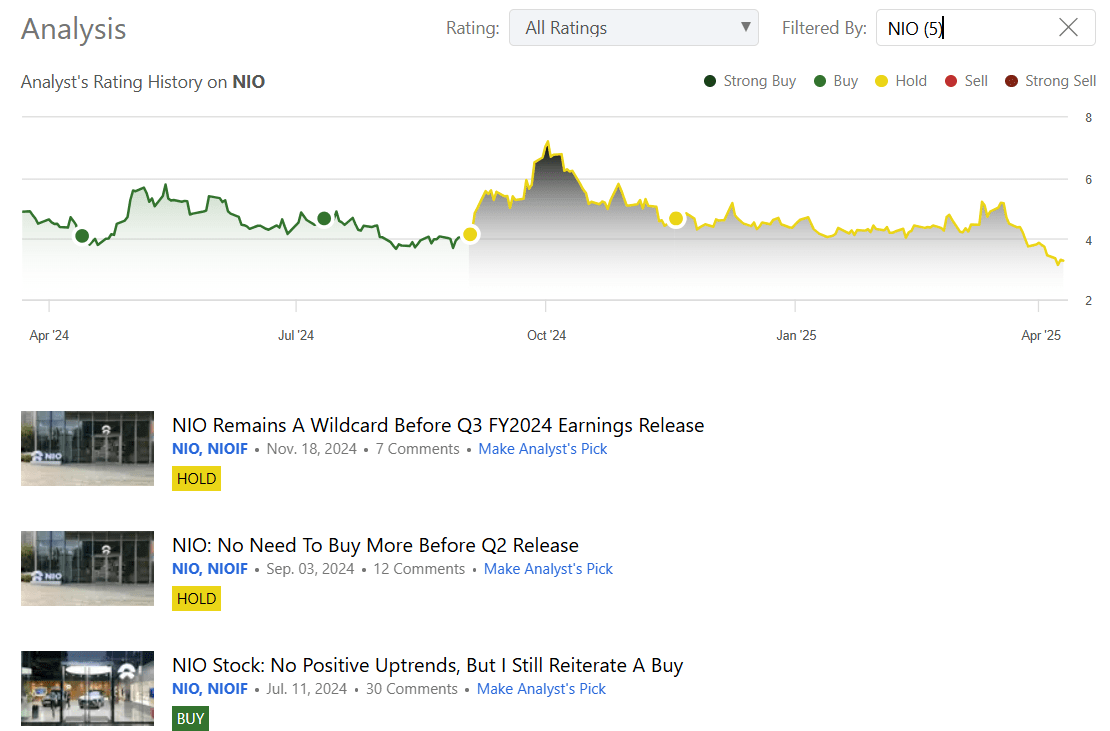Click the green Buy rating marker near Jul '24
The image size is (1110, 731).
pyautogui.click(x=323, y=218)
